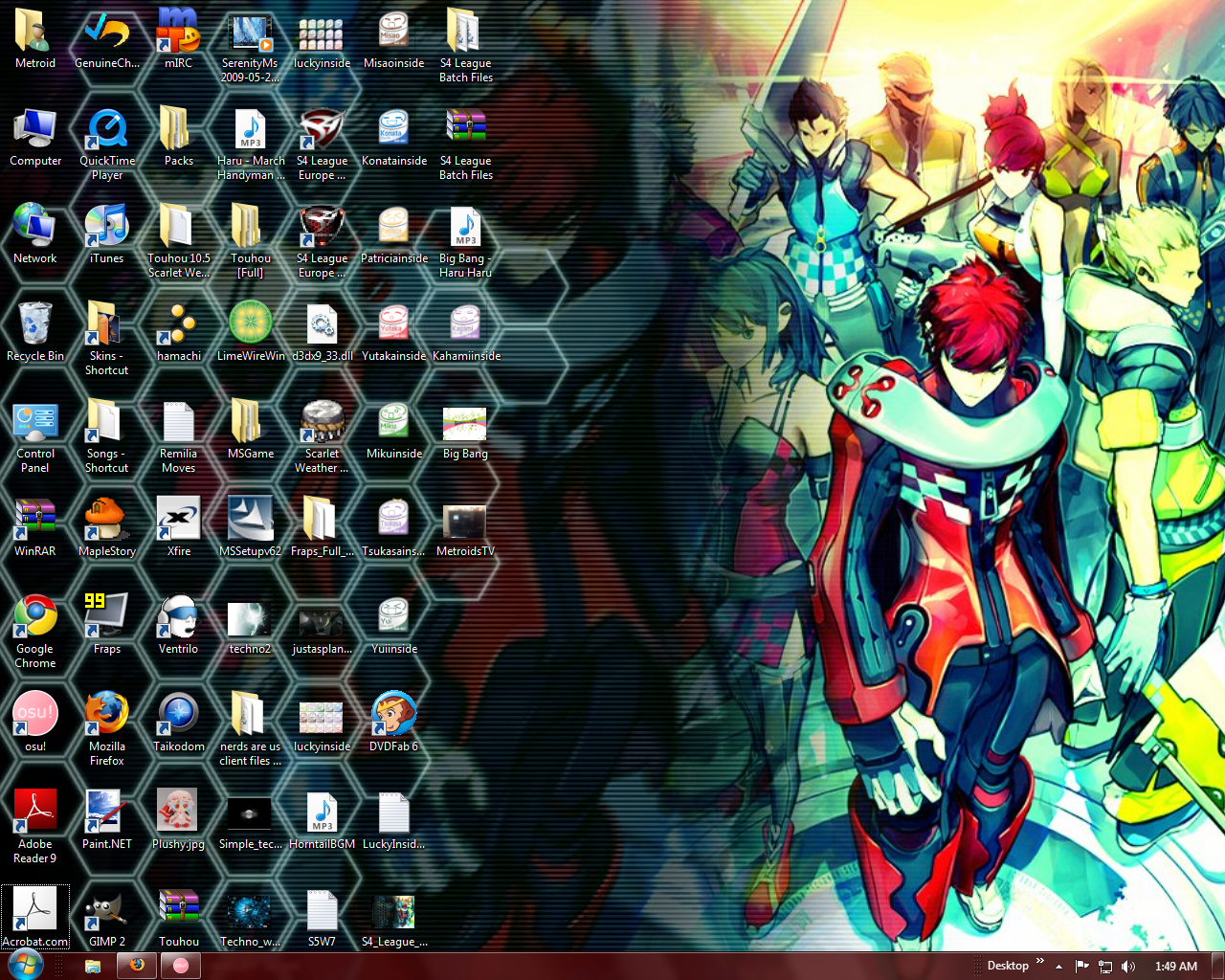Open the Touhou [Full] folder

point(251,241)
